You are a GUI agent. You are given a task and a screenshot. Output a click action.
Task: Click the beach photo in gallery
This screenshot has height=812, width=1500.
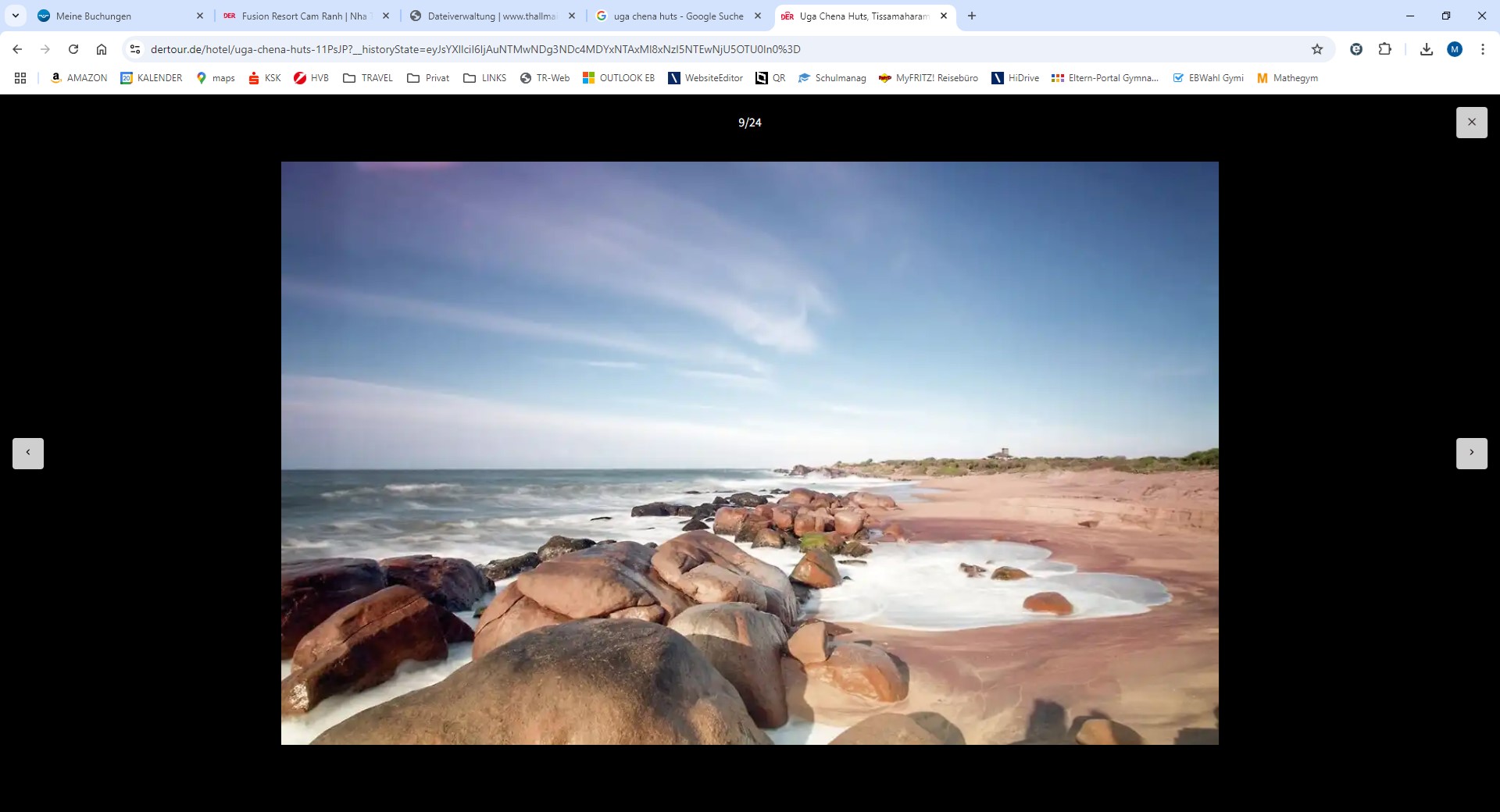pos(749,453)
